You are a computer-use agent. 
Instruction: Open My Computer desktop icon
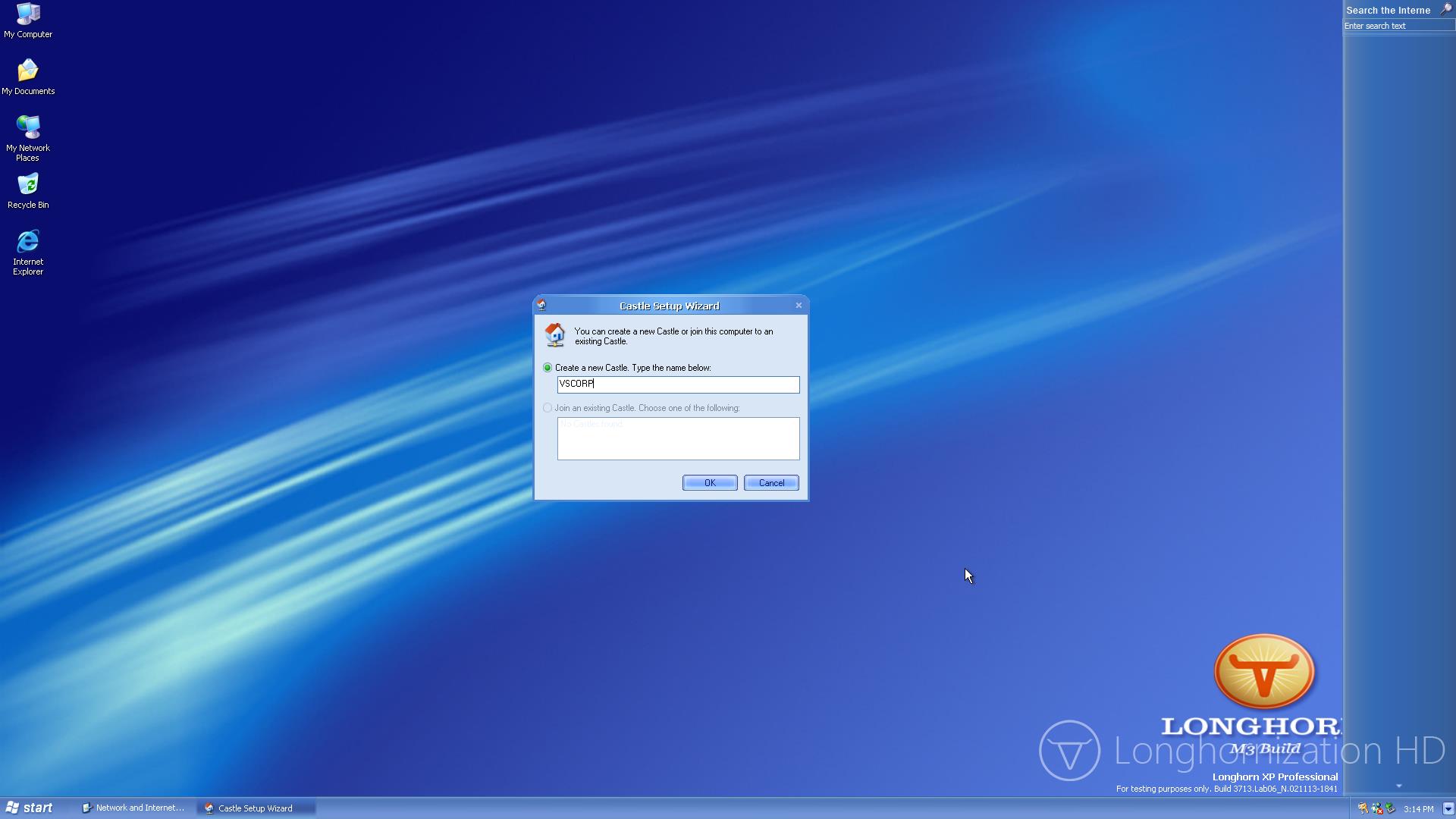point(28,20)
